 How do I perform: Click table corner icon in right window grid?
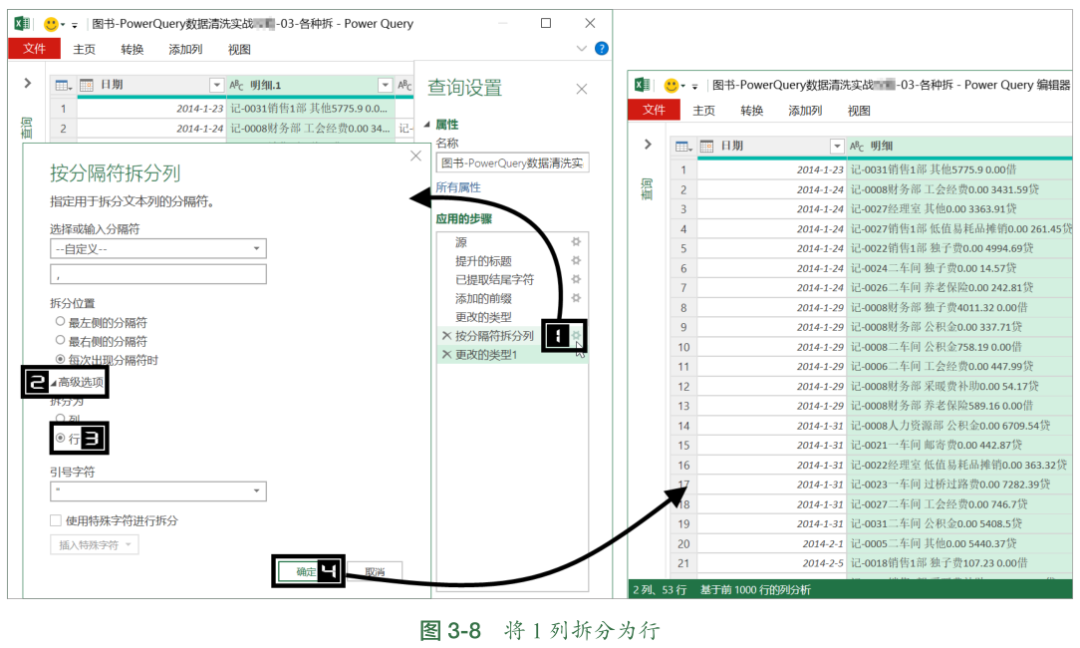click(x=683, y=146)
